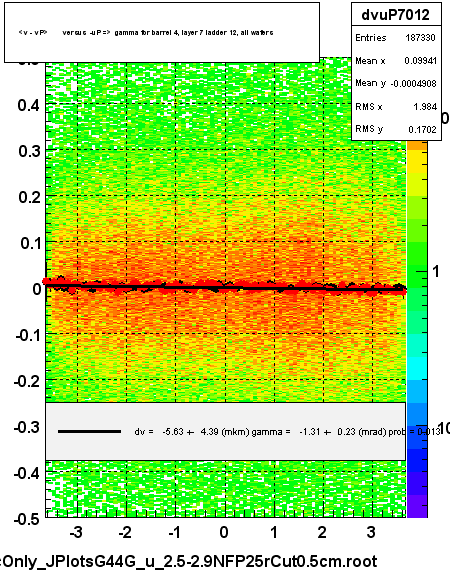The width and height of the screenshot is (450, 575).
Task: Click the x-axis label 3
Action: pos(371,532)
